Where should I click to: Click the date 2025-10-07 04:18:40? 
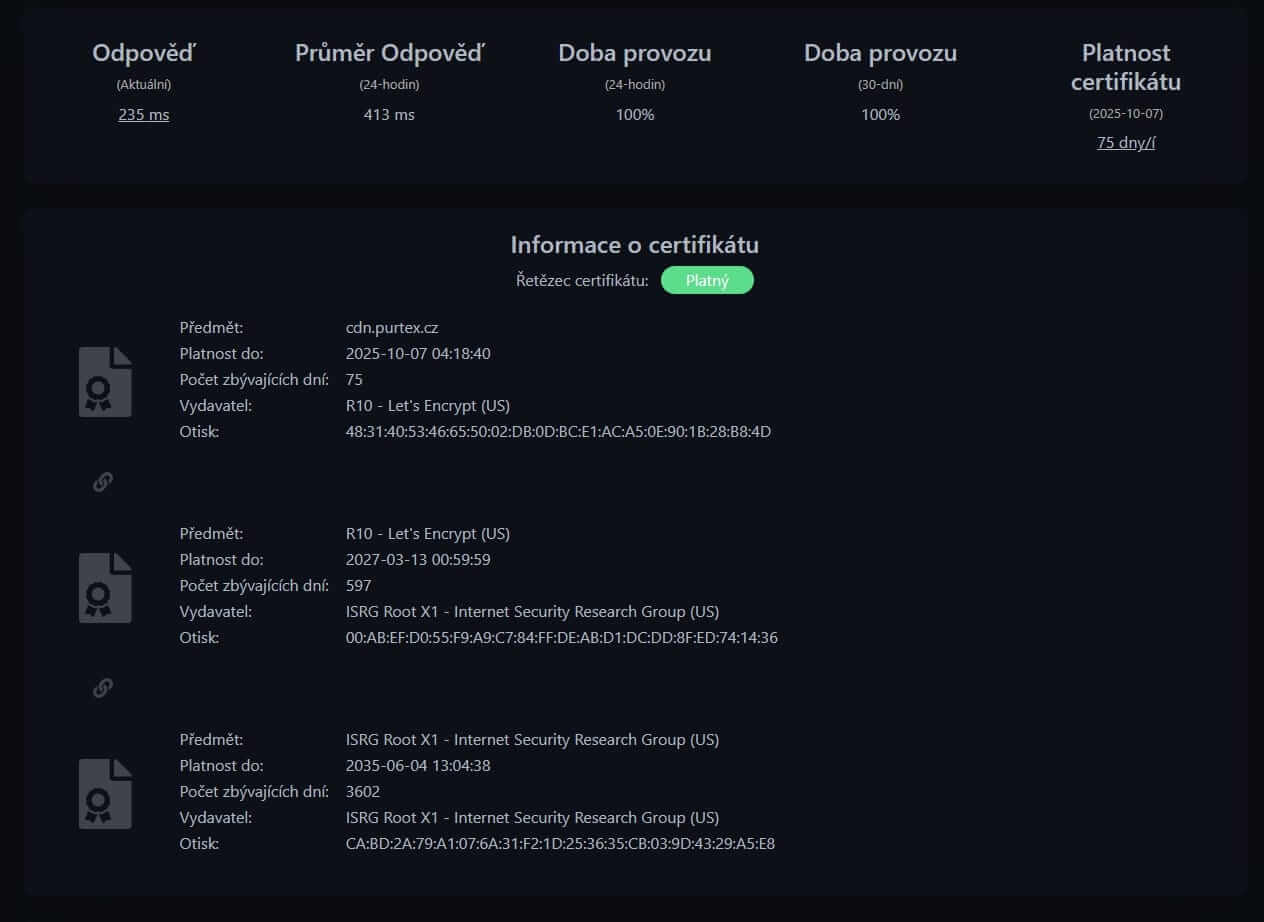418,353
